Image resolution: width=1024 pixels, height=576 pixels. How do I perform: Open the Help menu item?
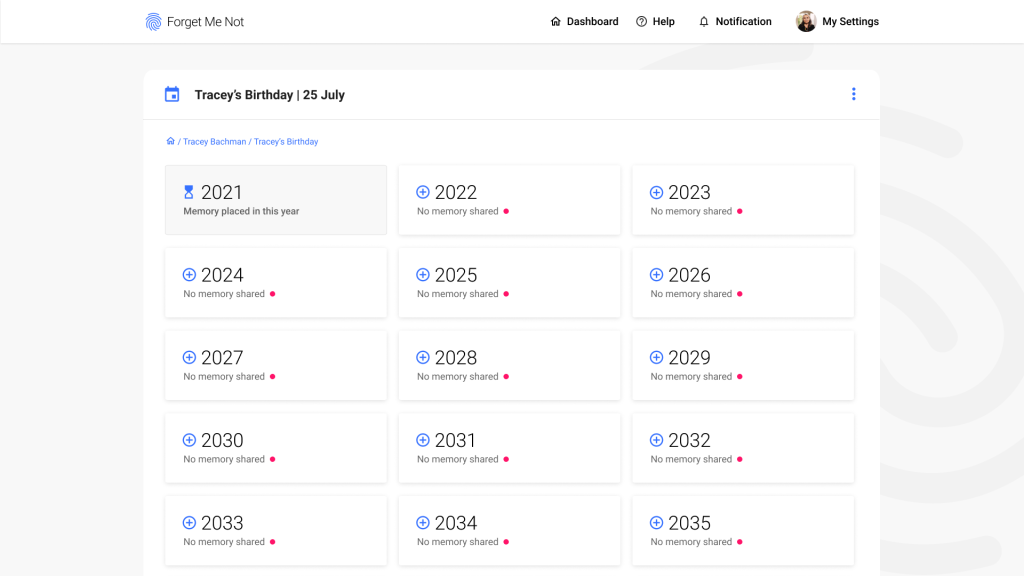point(655,22)
